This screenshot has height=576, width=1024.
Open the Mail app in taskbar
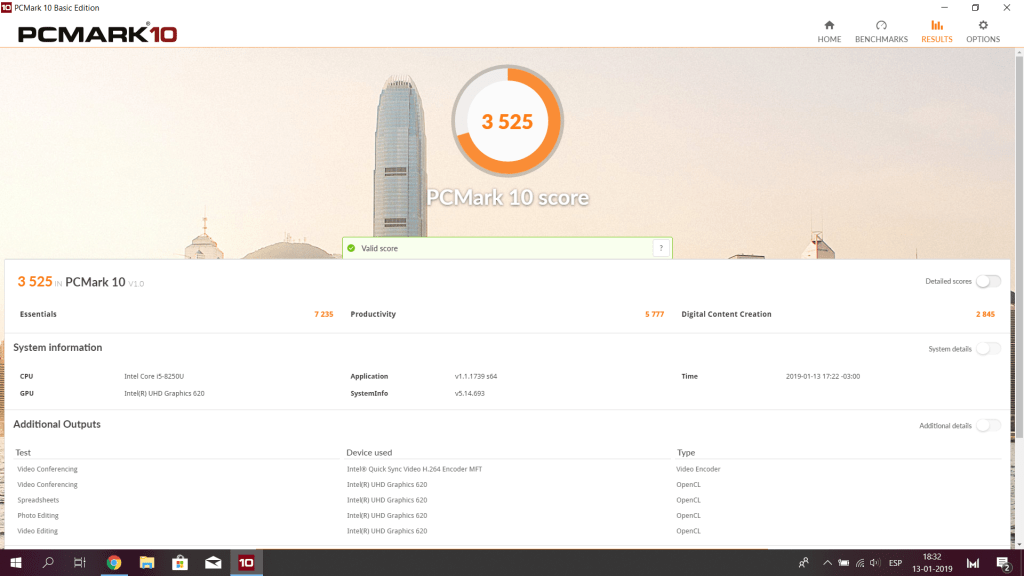(x=213, y=563)
